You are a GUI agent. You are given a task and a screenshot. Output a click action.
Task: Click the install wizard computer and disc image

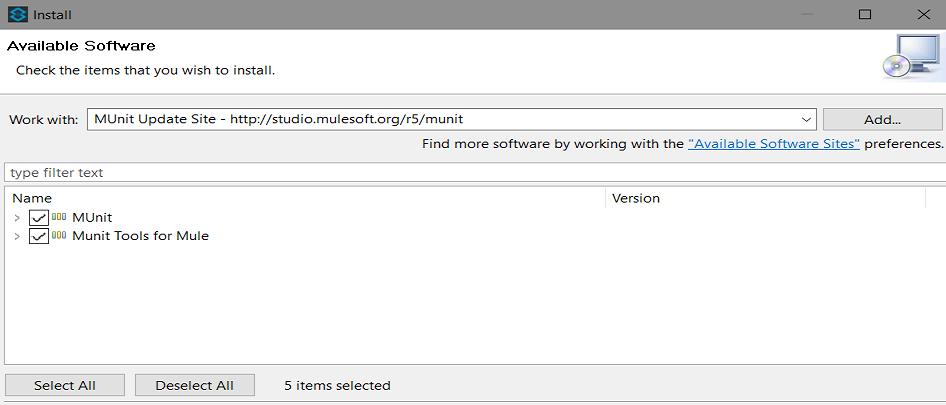(x=911, y=58)
